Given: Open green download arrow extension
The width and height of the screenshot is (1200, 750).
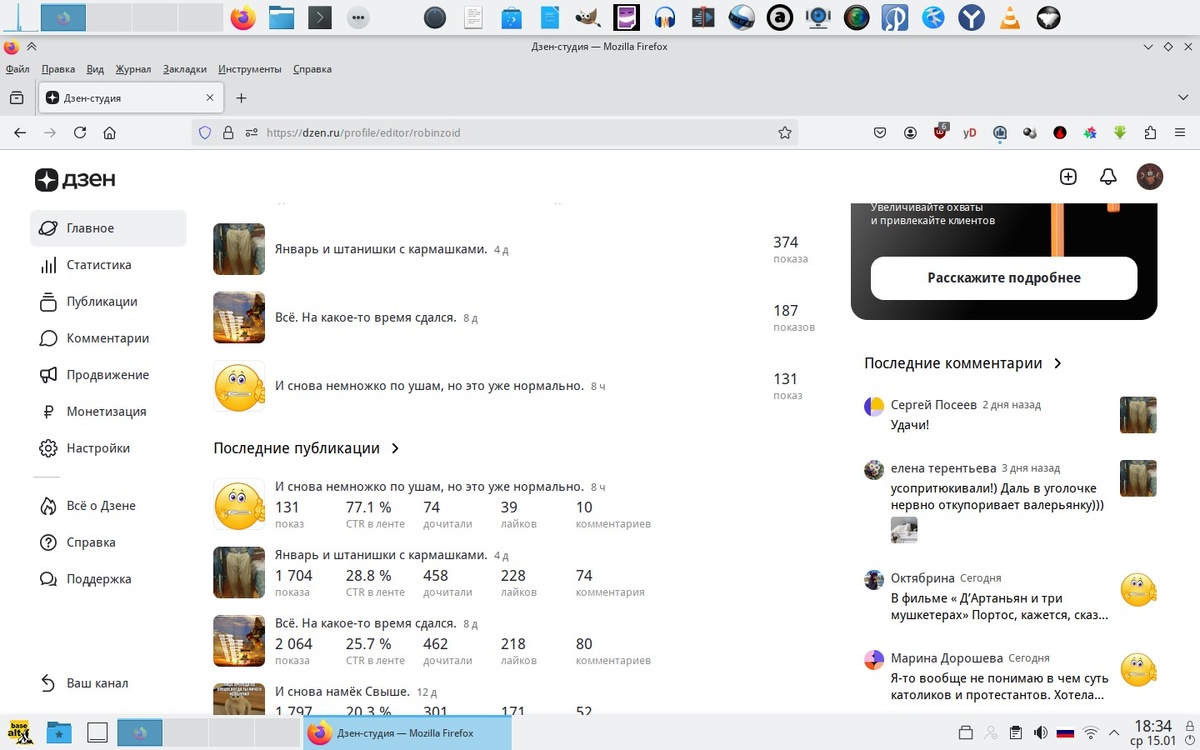Looking at the screenshot, I should point(1120,132).
